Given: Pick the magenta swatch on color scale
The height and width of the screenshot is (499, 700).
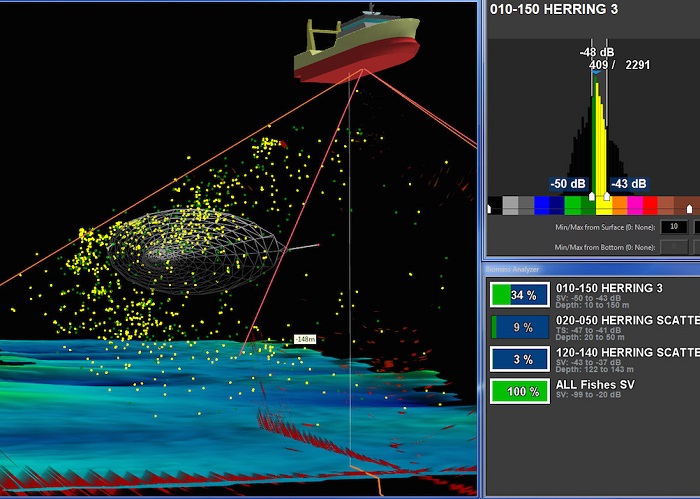Looking at the screenshot, I should tap(634, 205).
